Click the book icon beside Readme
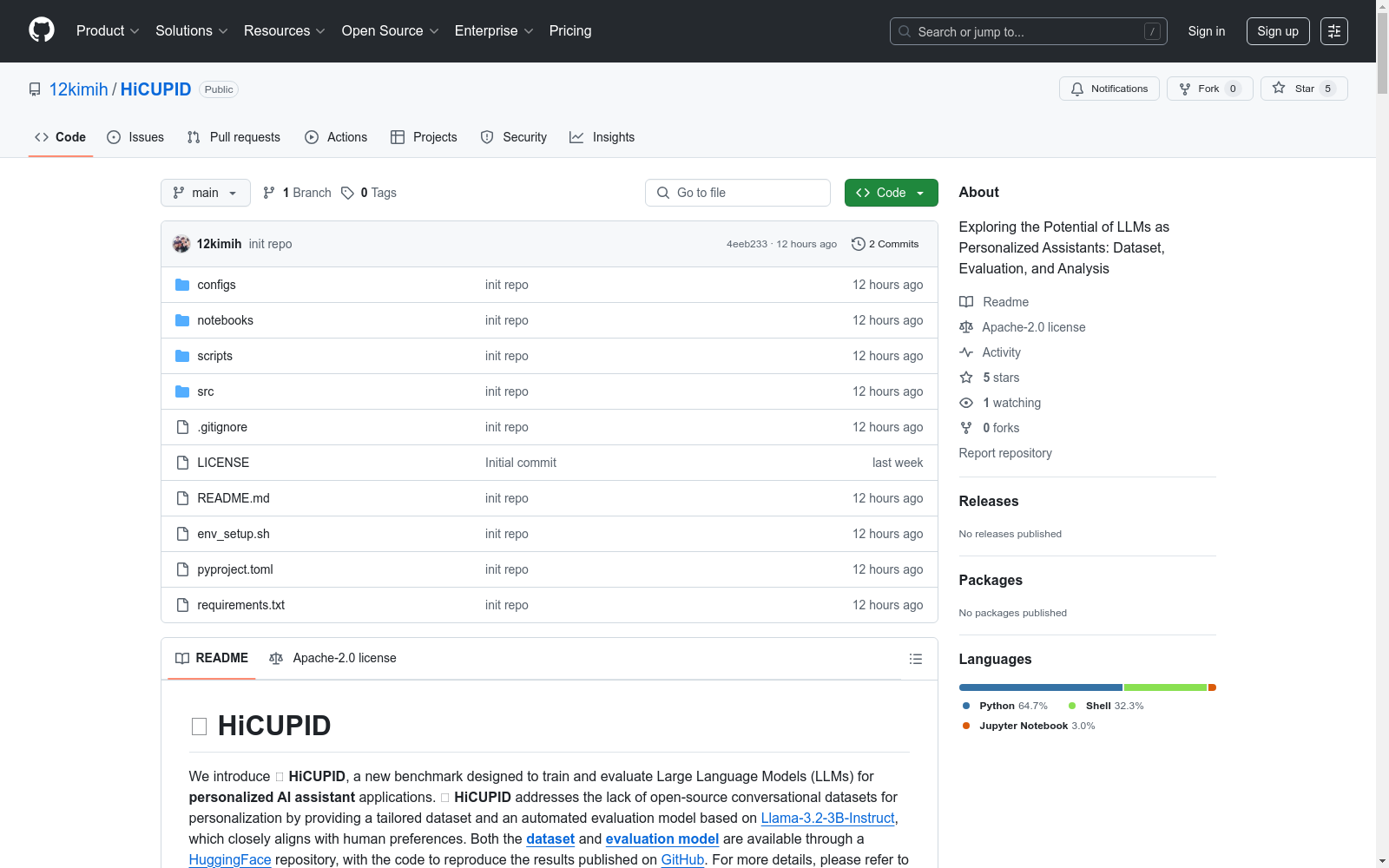The height and width of the screenshot is (868, 1389). tap(966, 302)
